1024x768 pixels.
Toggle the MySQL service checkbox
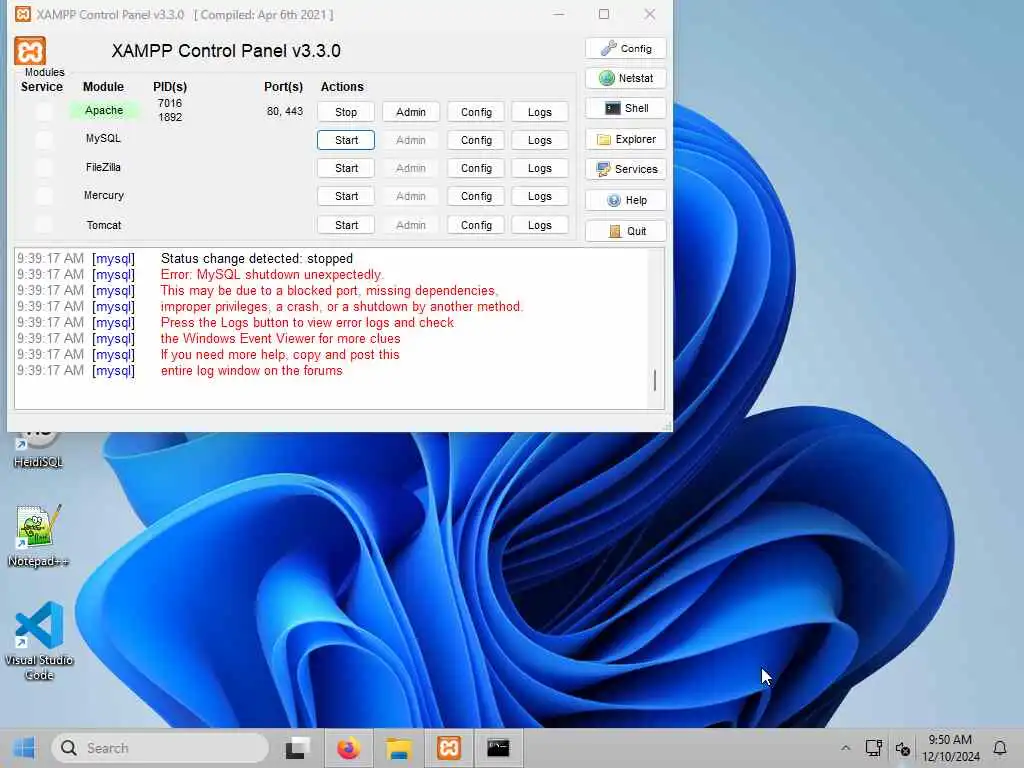[x=44, y=139]
